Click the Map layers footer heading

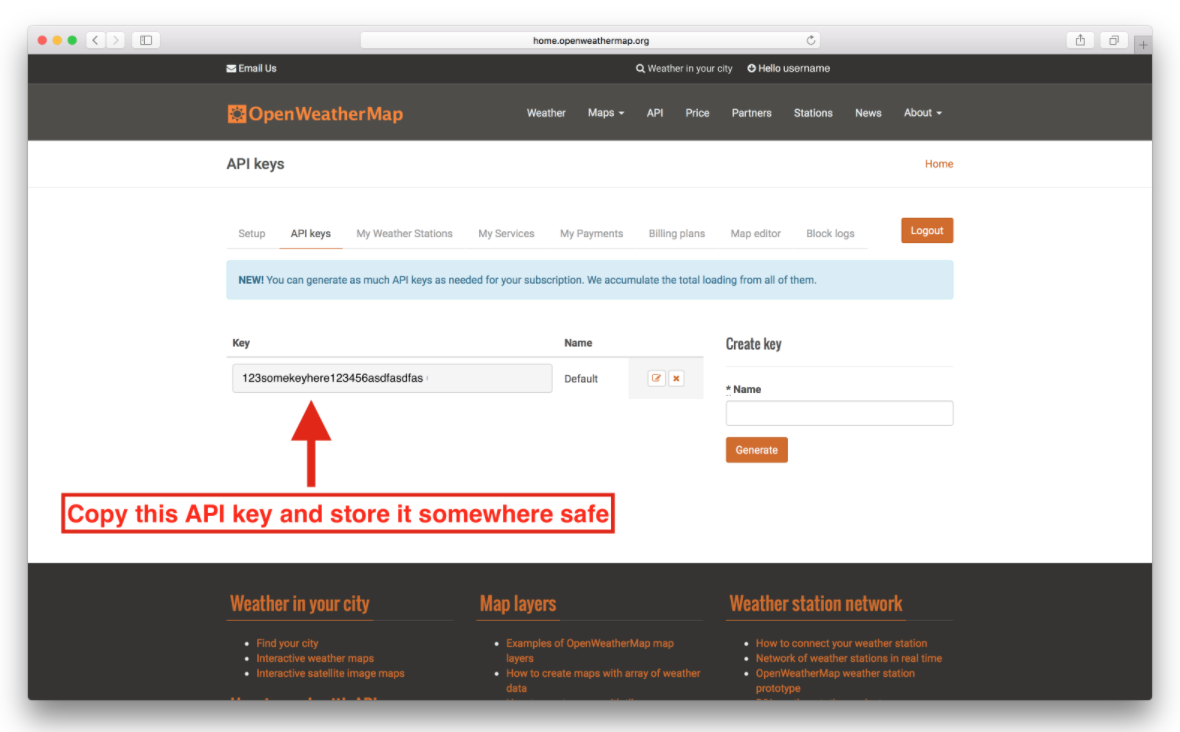[518, 604]
